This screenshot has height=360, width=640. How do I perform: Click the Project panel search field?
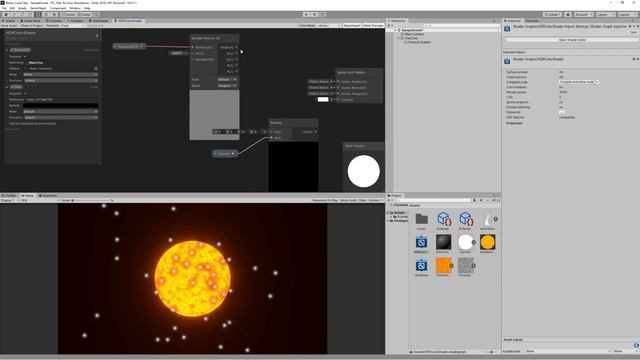(434, 200)
